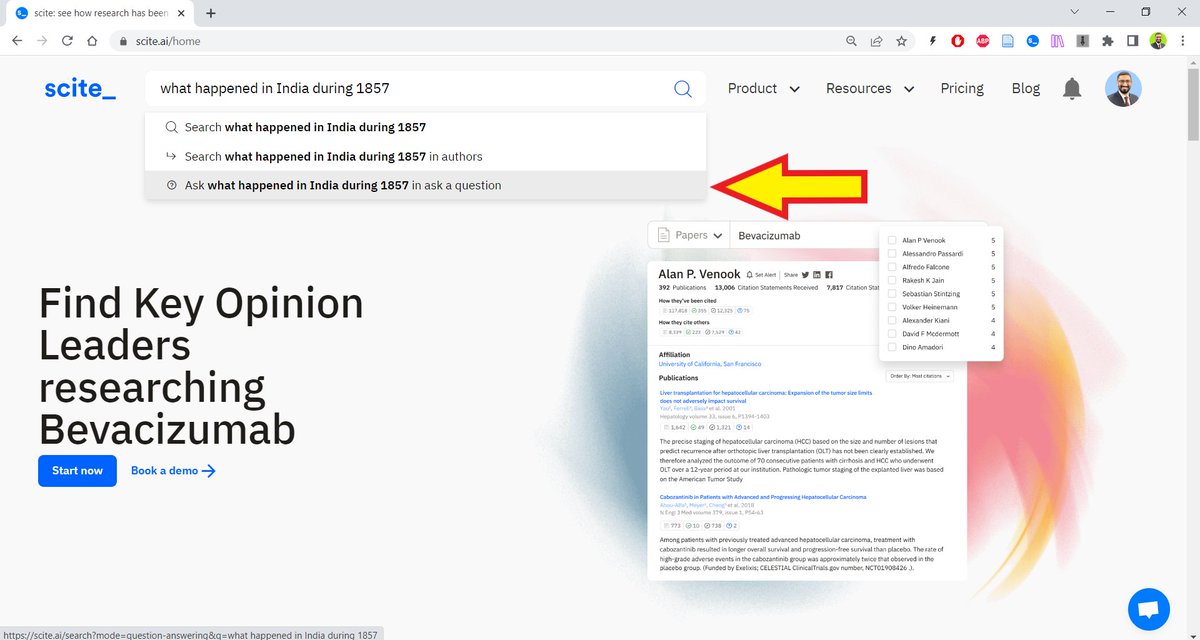Open Chrome profile avatar in toolbar
The height and width of the screenshot is (640, 1200).
[x=1158, y=41]
